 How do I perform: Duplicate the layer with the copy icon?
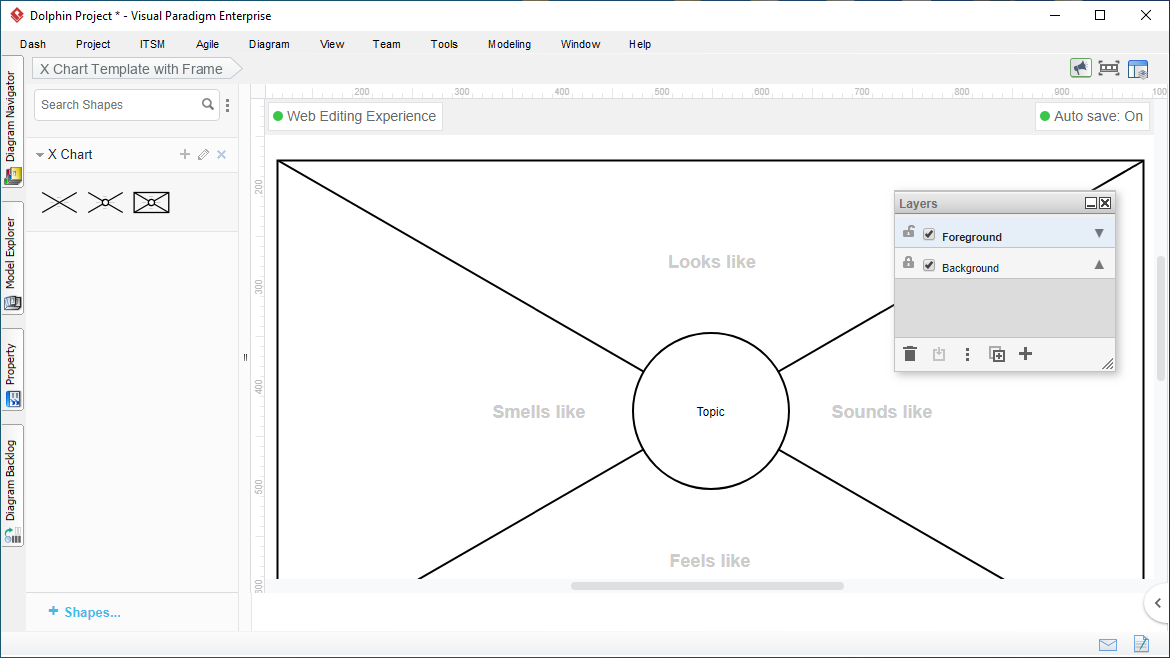(997, 354)
